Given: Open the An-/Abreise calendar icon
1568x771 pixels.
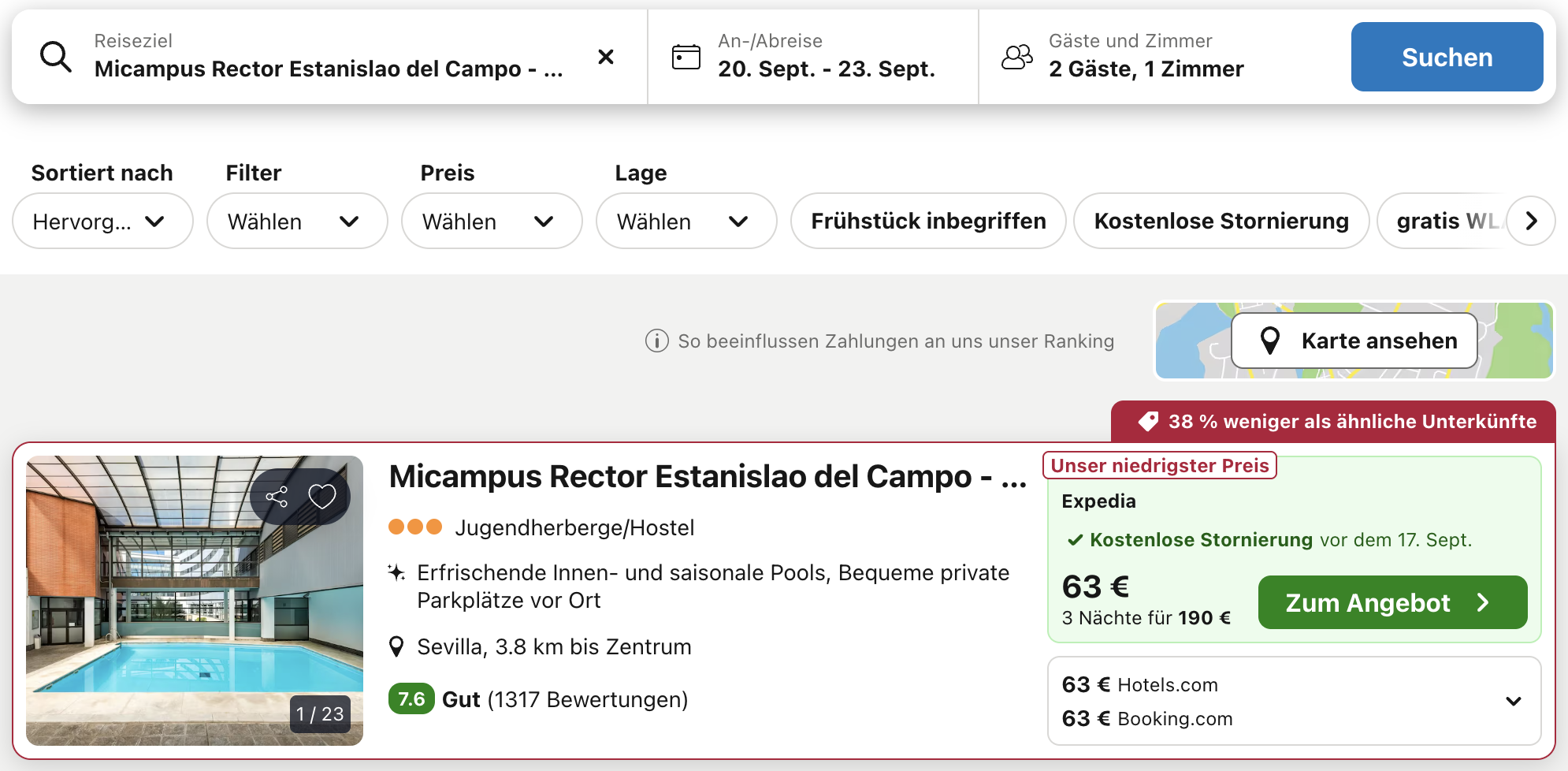Looking at the screenshot, I should pos(686,57).
